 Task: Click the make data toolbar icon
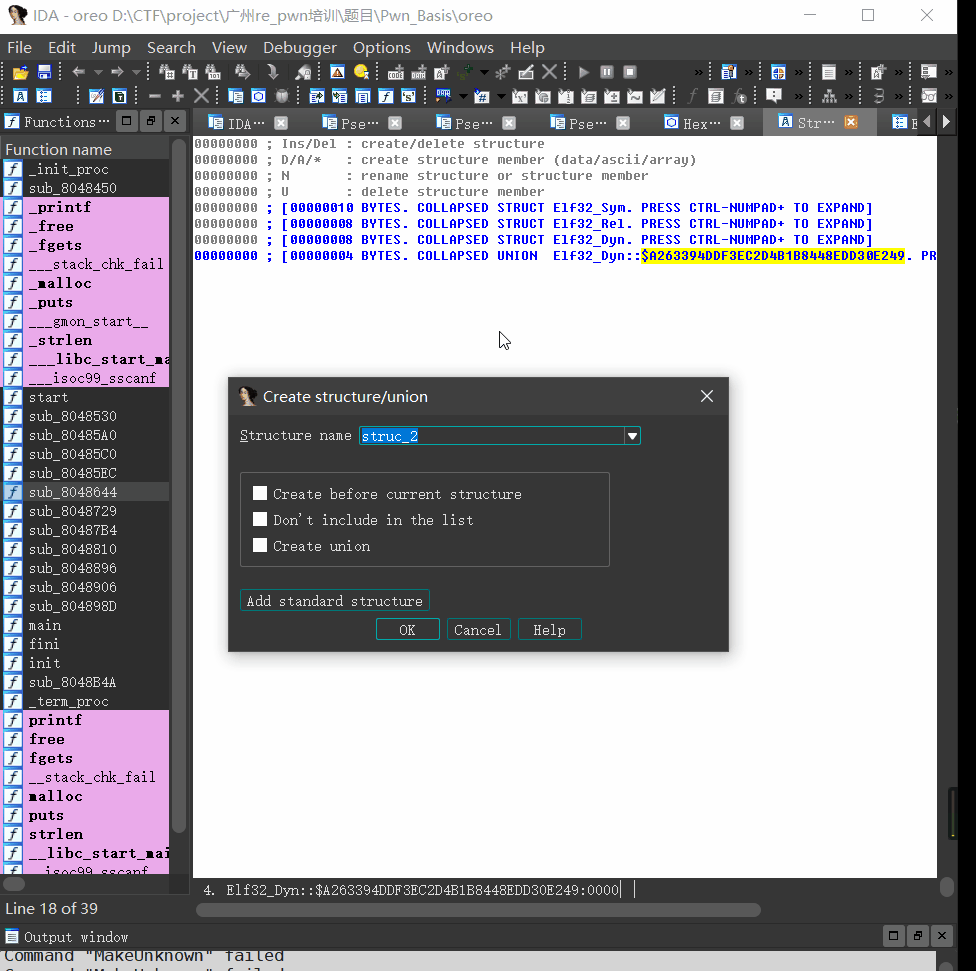click(x=418, y=73)
